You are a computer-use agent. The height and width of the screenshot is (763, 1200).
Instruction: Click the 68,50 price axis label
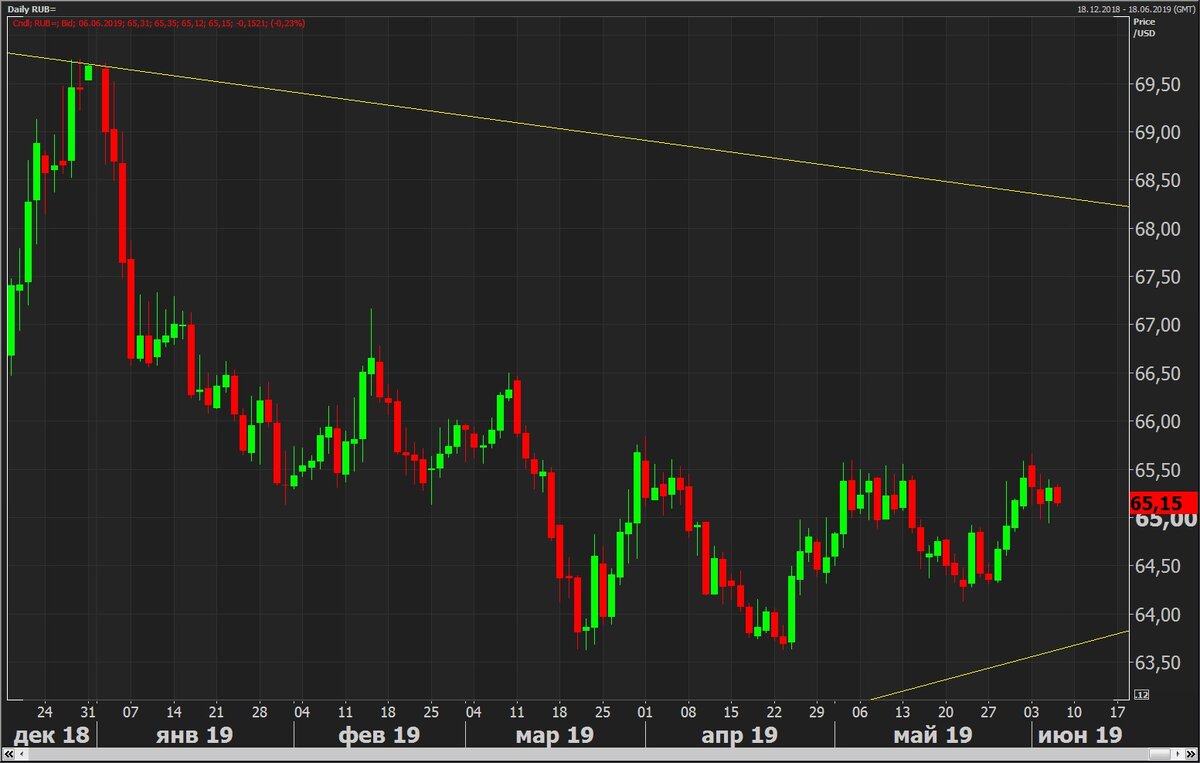pyautogui.click(x=1158, y=182)
